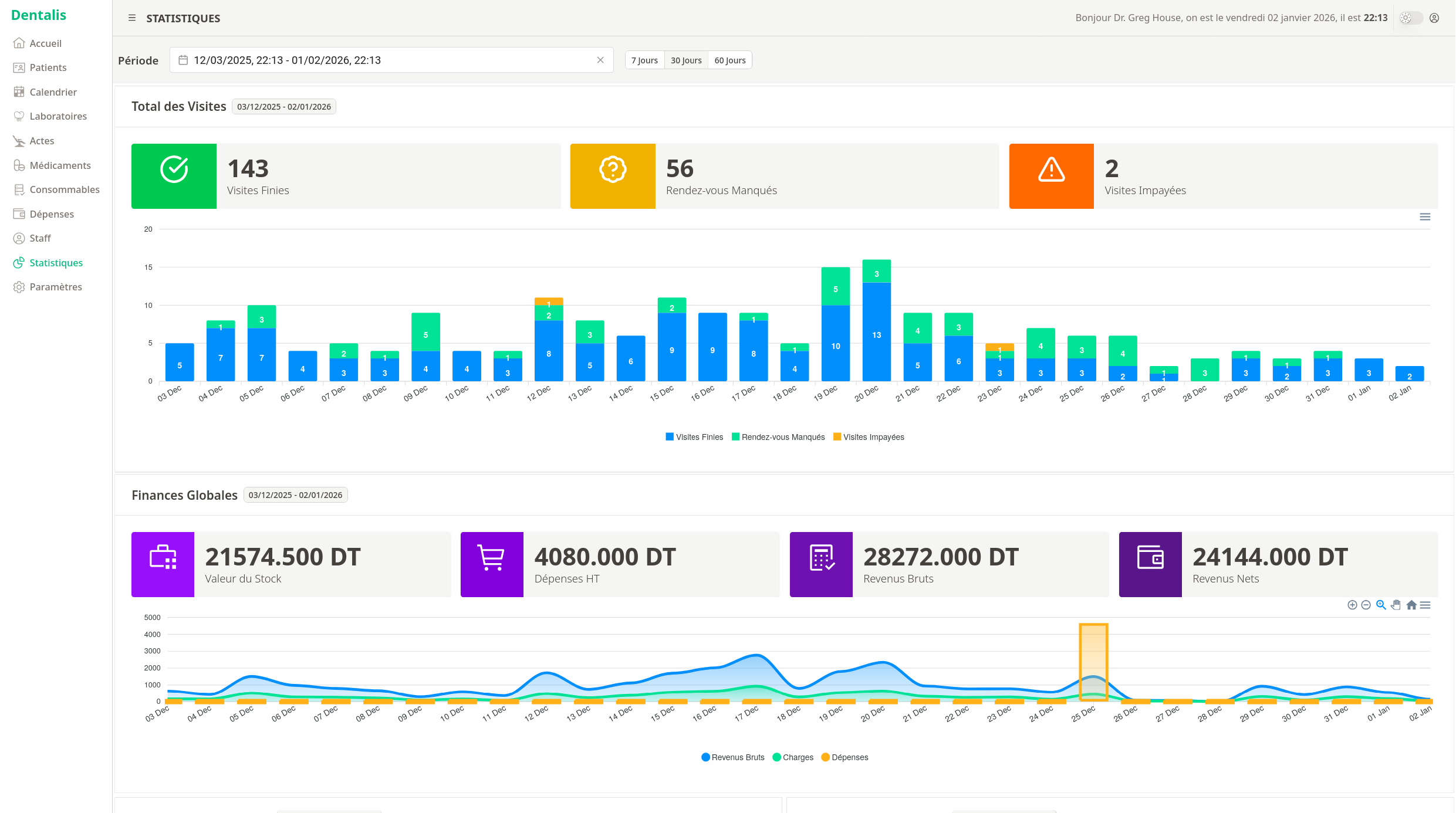The image size is (1456, 813).
Task: Reset finance chart zoom with the home icon
Action: [1411, 605]
